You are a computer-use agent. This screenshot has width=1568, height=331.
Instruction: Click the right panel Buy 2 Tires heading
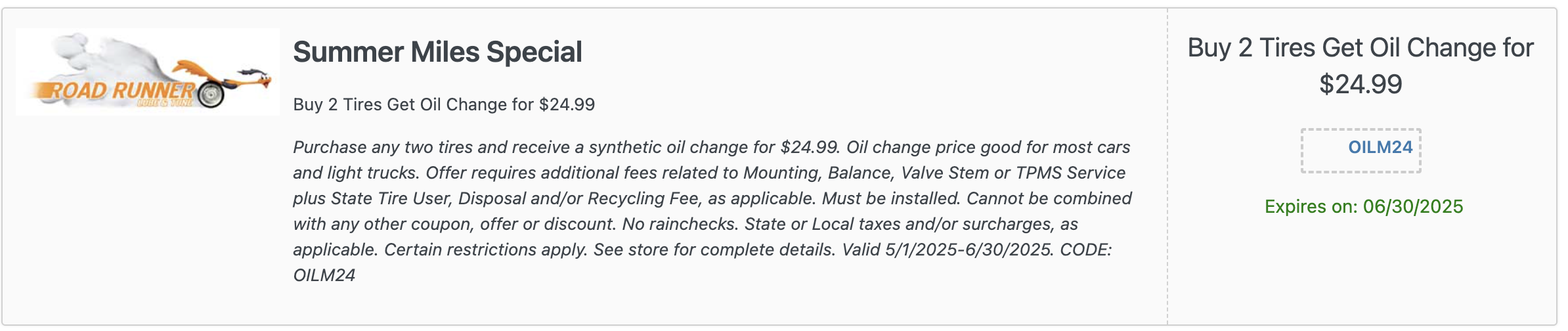[x=1361, y=66]
